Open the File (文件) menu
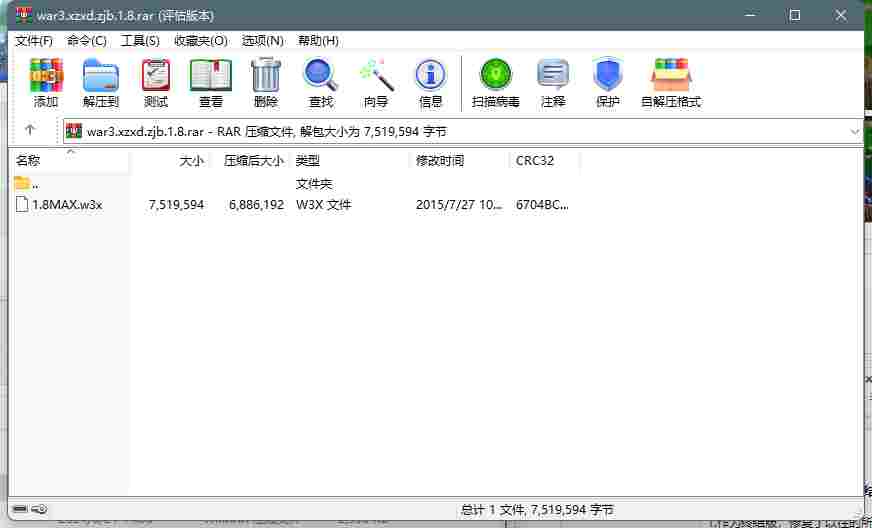This screenshot has height=528, width=872. pos(34,41)
